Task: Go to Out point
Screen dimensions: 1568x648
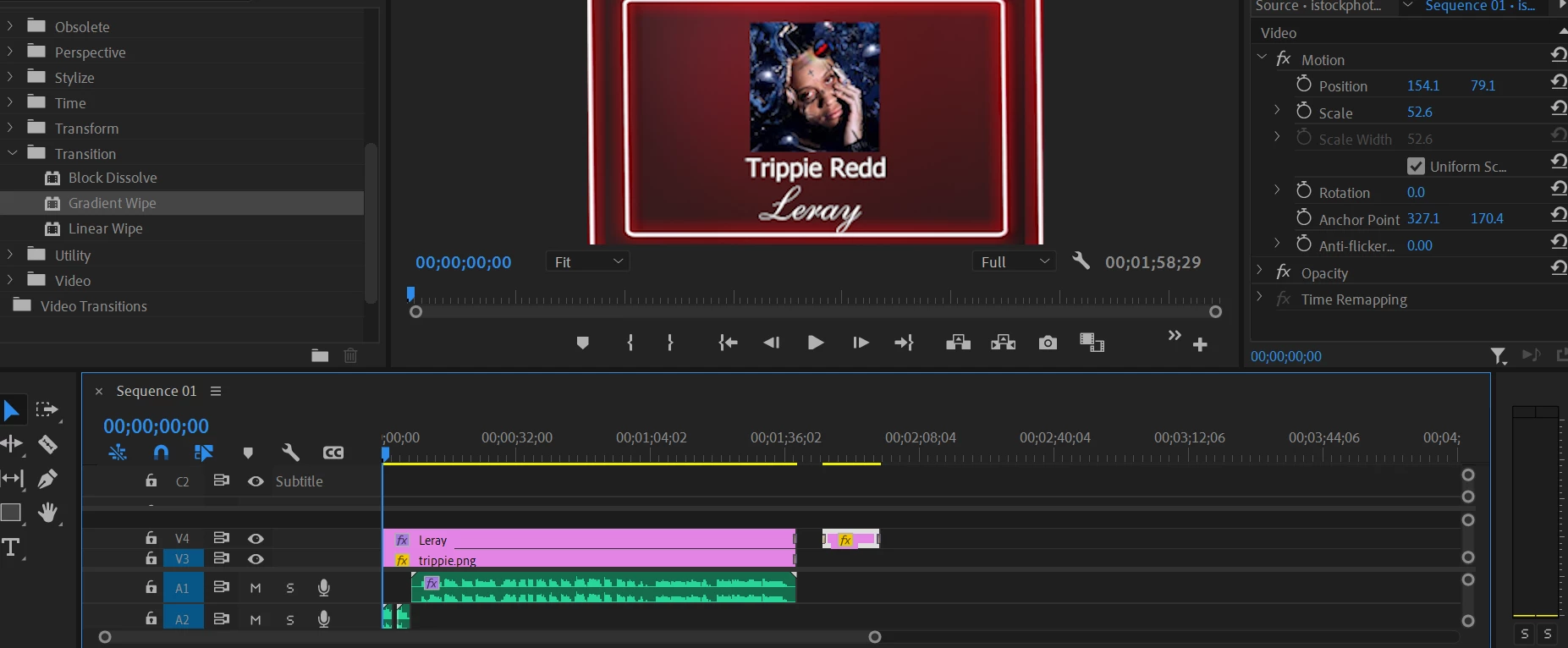Action: click(x=904, y=343)
